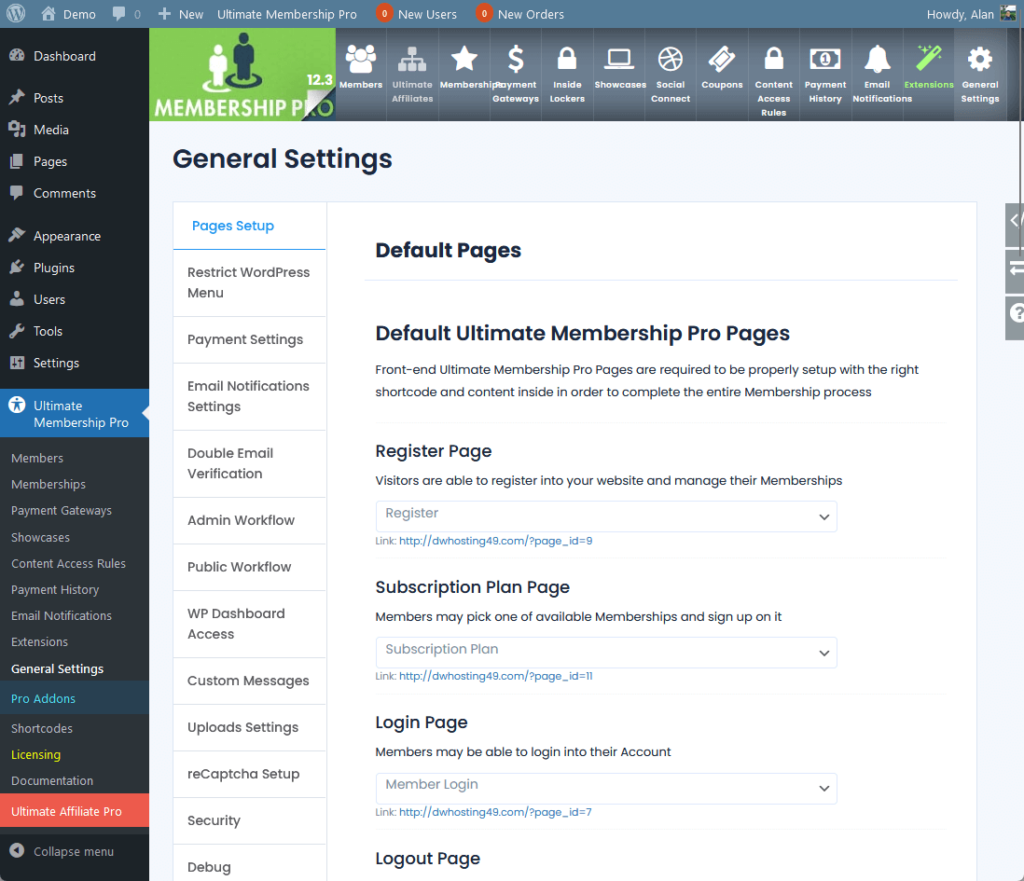Select Uploads Settings tab
Screen dimensions: 1024x881
click(249, 727)
